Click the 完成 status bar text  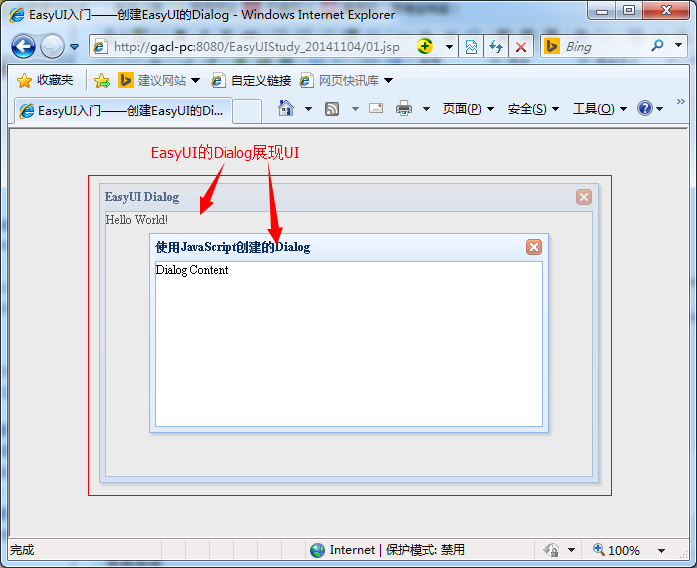click(22, 550)
